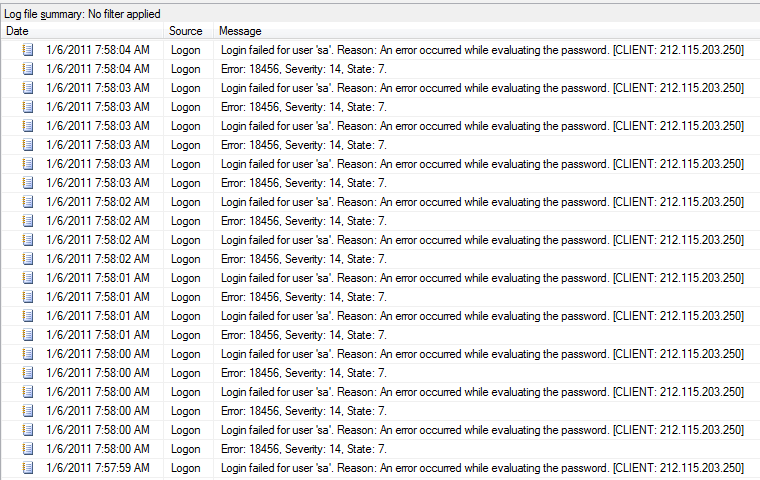Click the Error 18456 message in the last 7:58:03 AM row
Image resolution: width=760 pixels, height=480 pixels.
tap(303, 183)
